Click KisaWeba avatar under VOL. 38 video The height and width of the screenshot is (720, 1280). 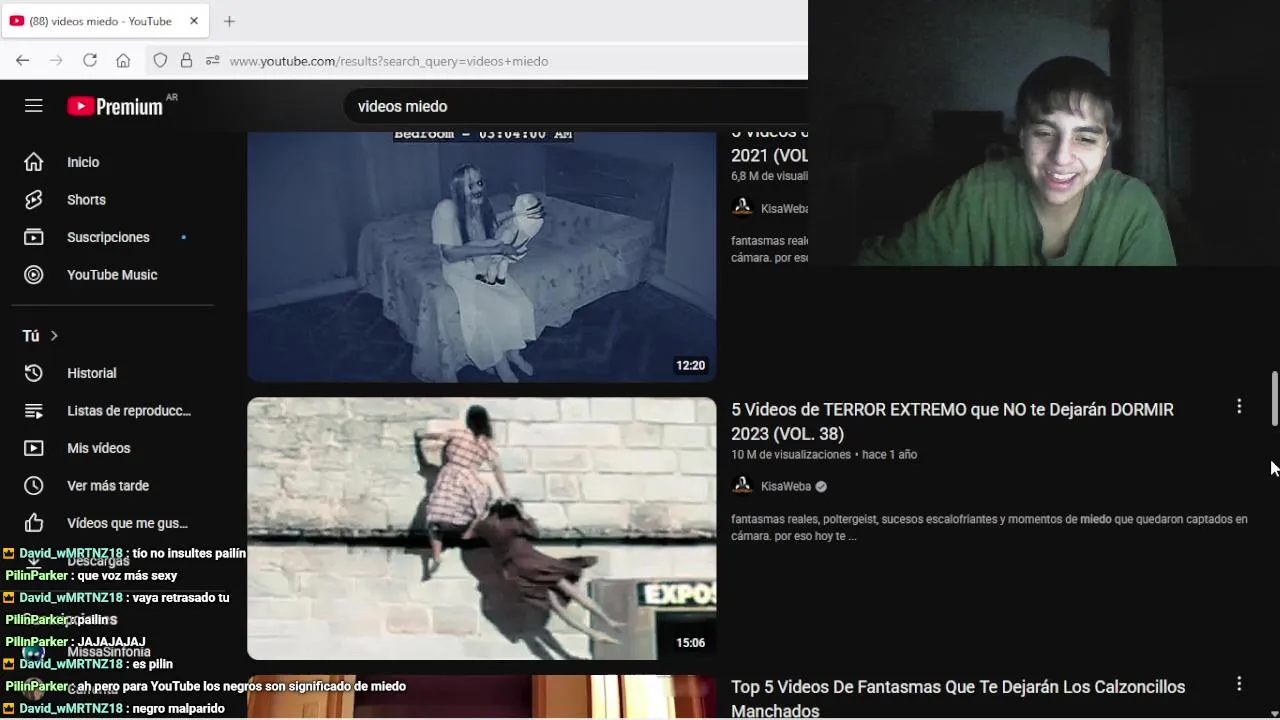(742, 486)
